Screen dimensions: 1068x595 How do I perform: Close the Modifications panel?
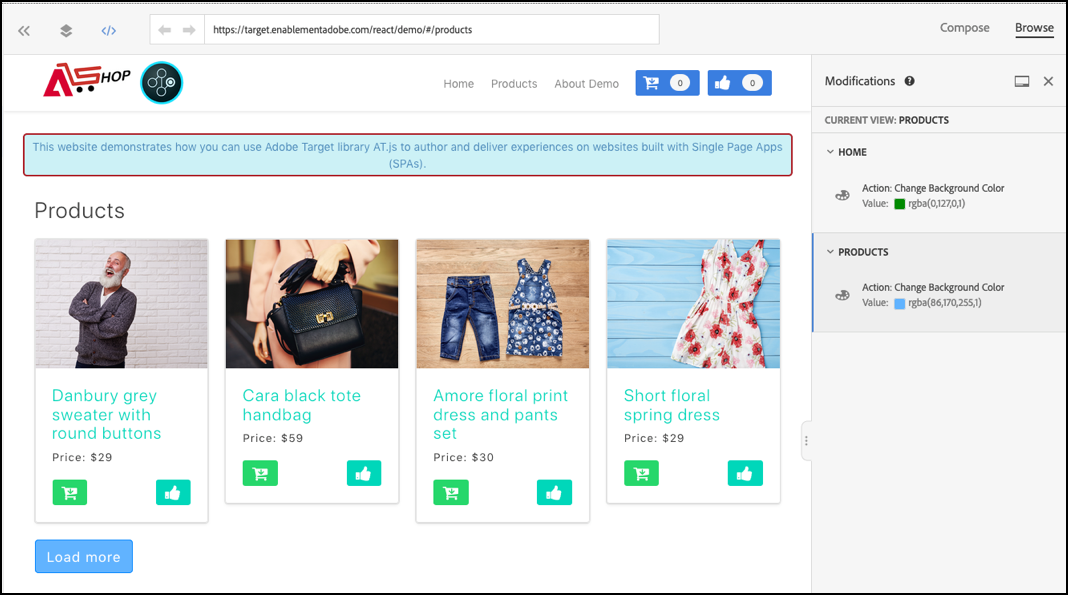coord(1048,82)
